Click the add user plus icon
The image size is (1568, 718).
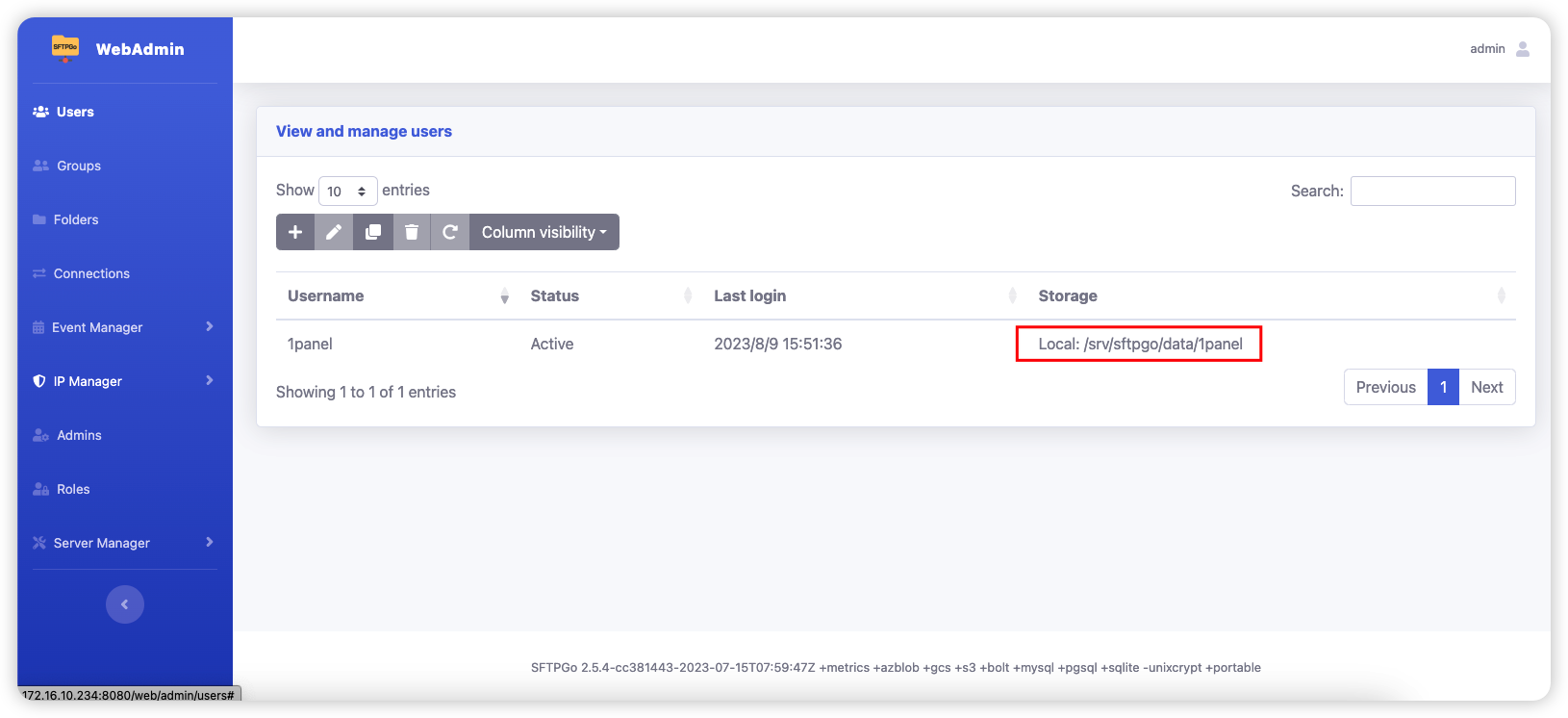295,232
